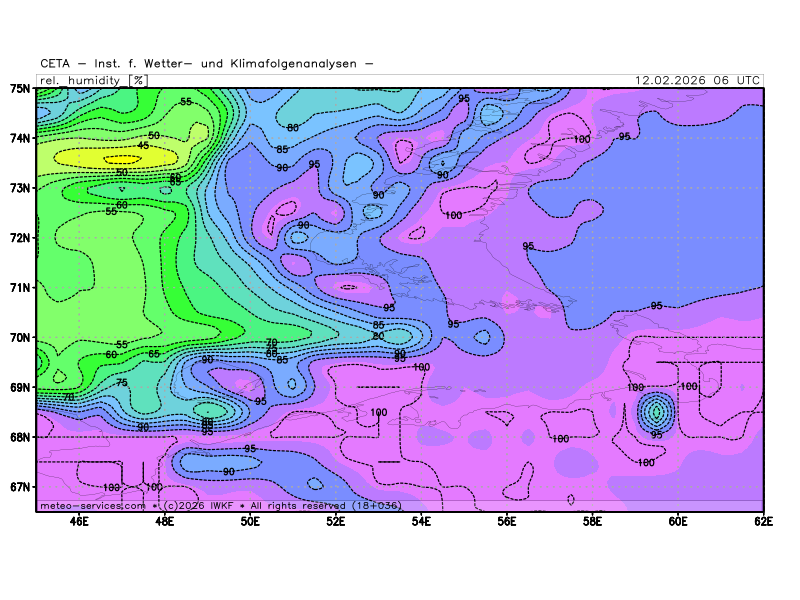Viewport: 800px width, 600px height.
Task: Click the CETA institute title text
Action: [x=207, y=64]
